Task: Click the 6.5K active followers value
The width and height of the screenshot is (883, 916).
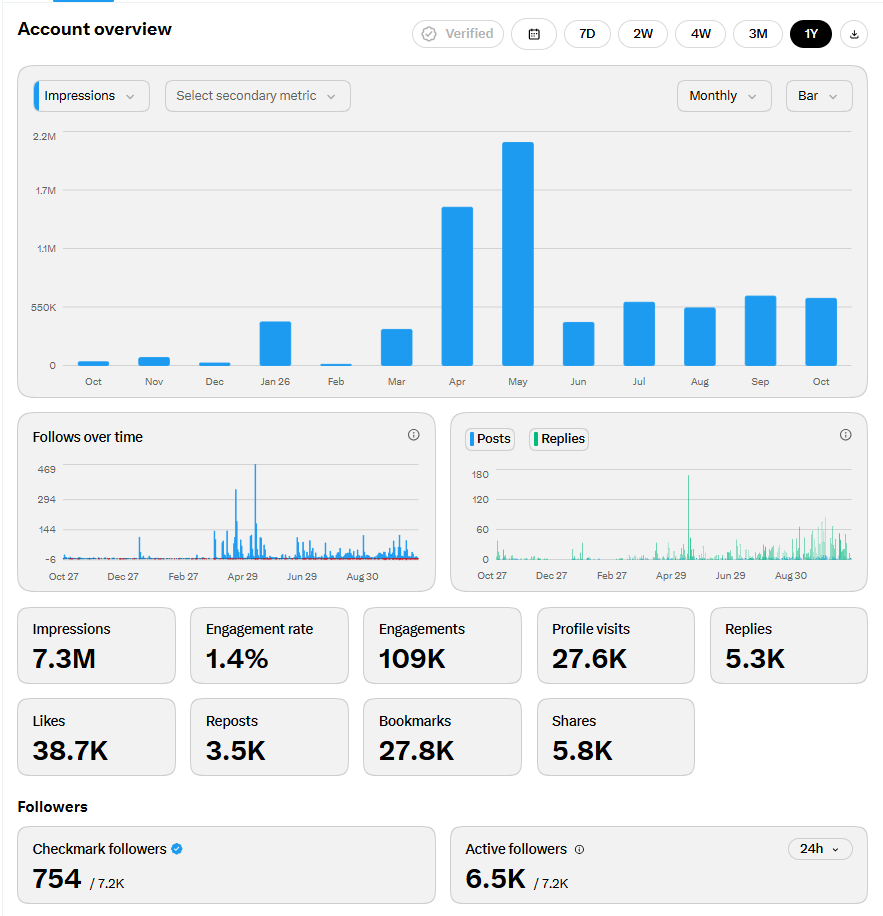Action: (495, 879)
